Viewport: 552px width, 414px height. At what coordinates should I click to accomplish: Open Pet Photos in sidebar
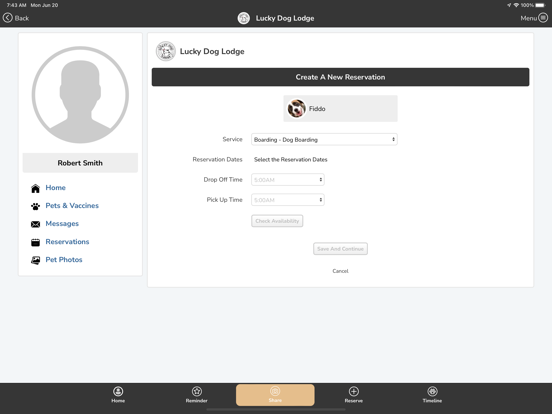click(64, 260)
